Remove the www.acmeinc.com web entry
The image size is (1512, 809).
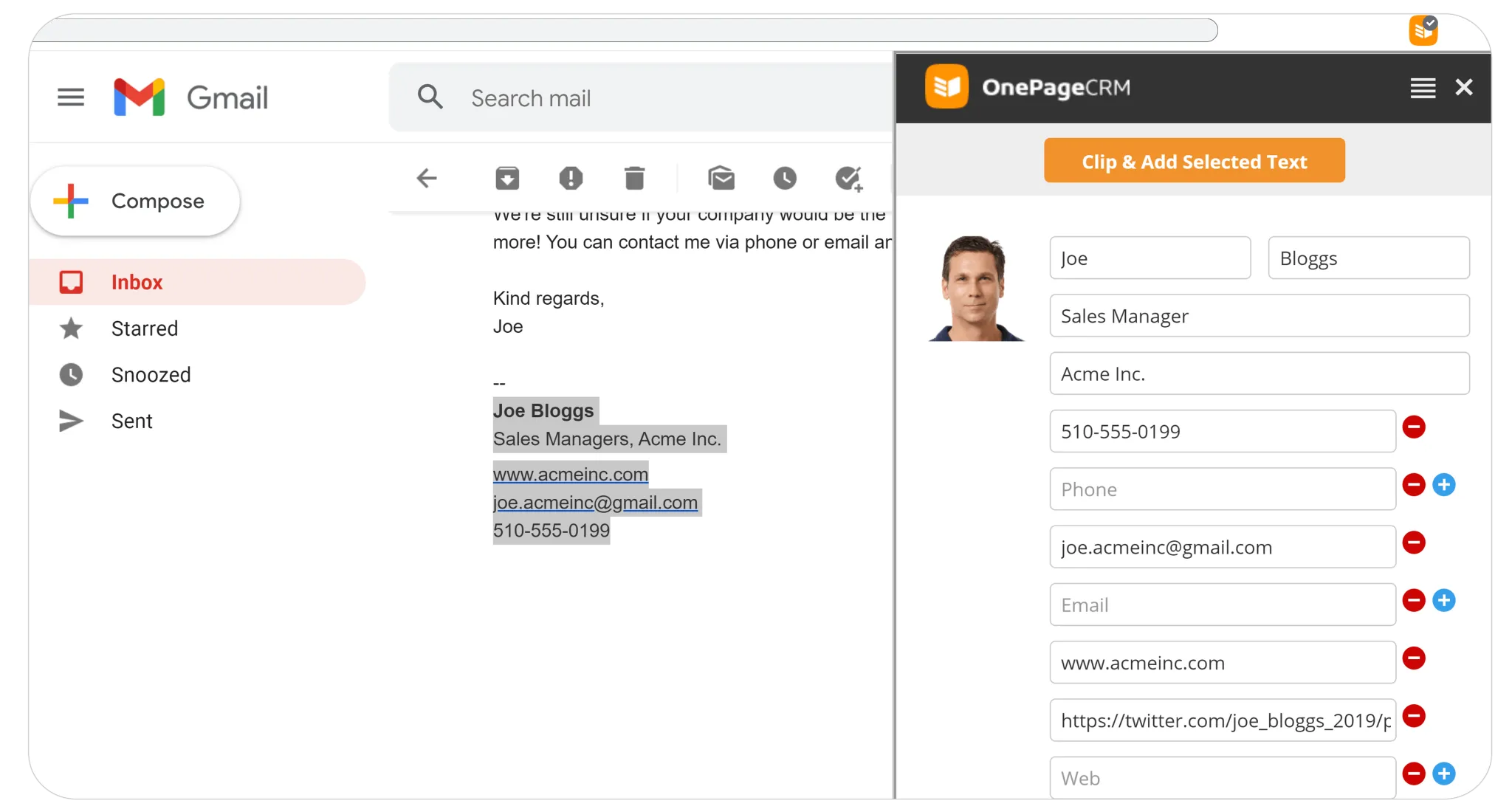[x=1414, y=658]
